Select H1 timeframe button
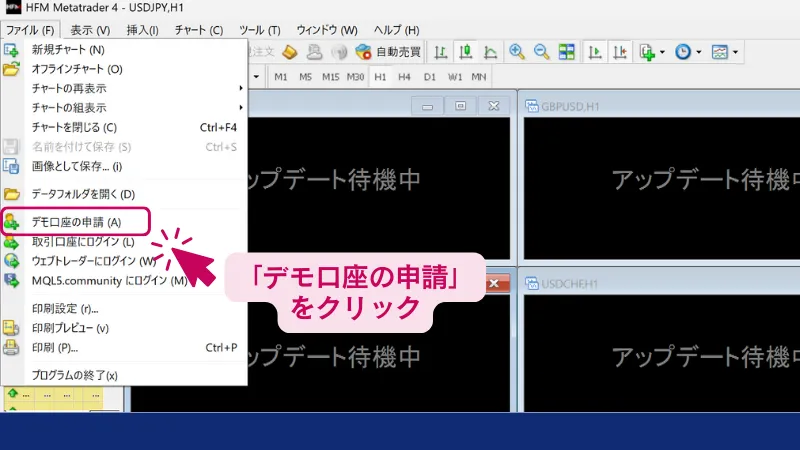 coord(380,77)
